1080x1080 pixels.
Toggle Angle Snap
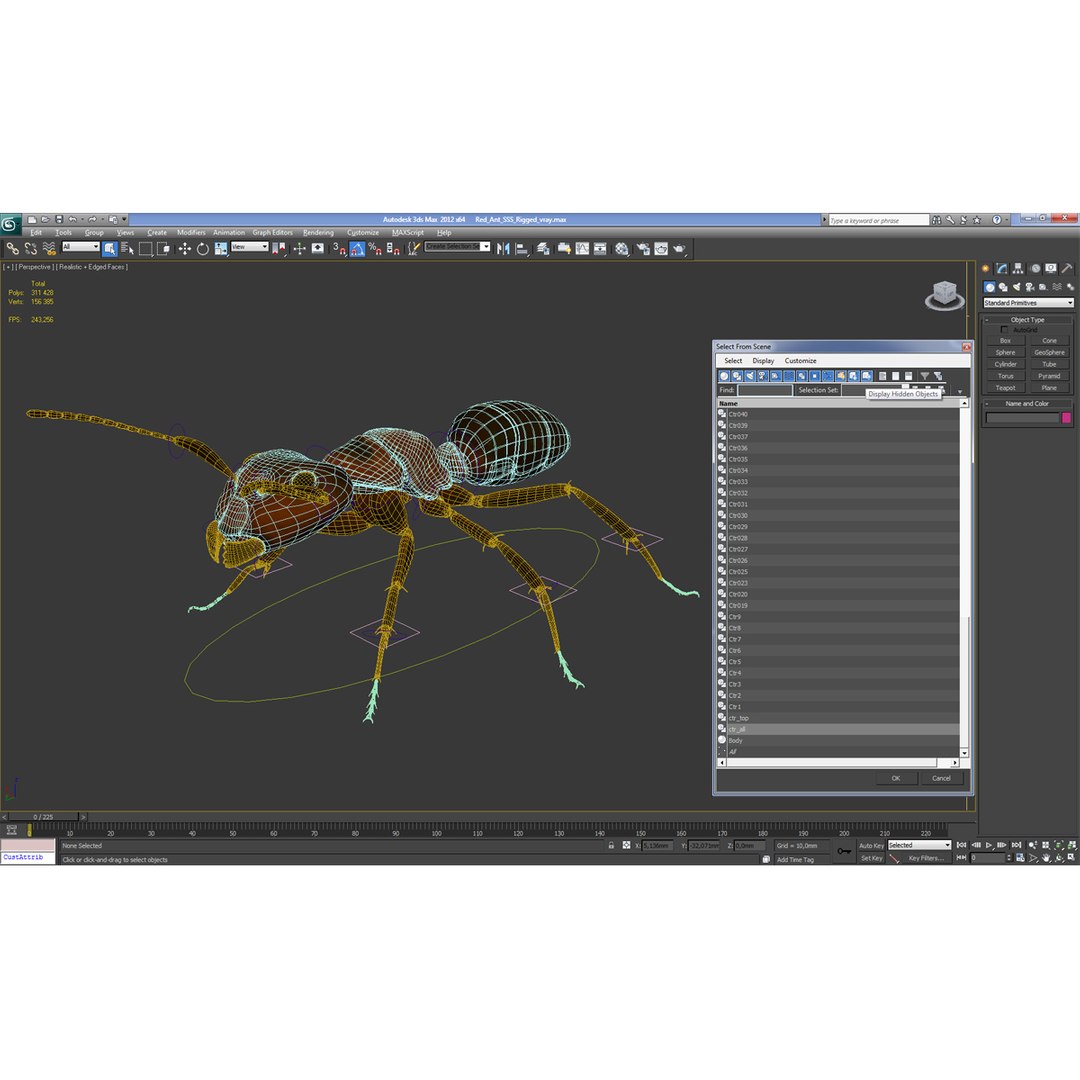tap(357, 249)
